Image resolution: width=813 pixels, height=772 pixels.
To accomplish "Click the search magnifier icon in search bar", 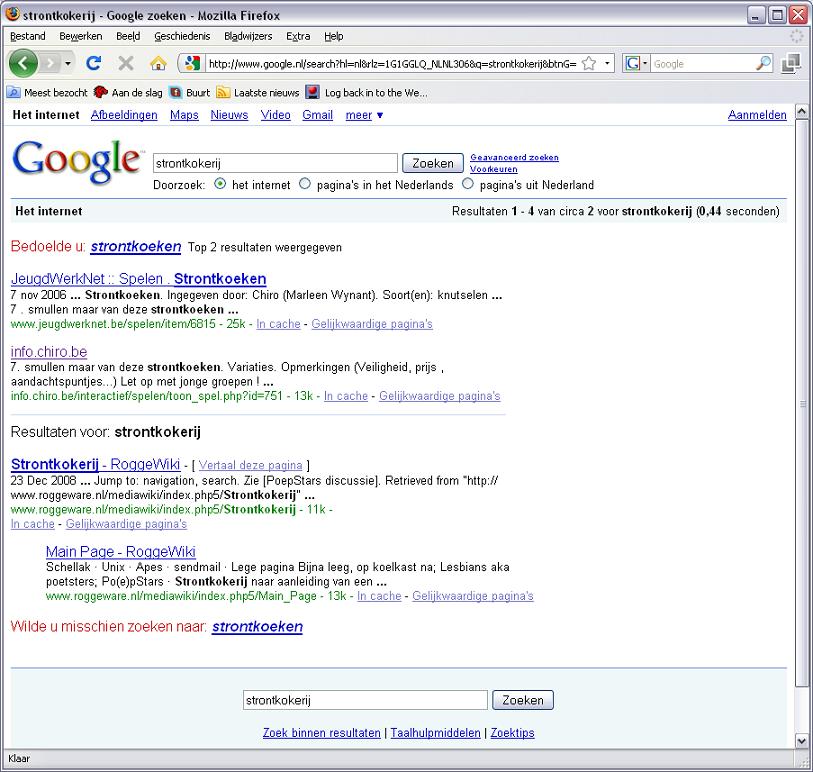I will click(x=763, y=63).
